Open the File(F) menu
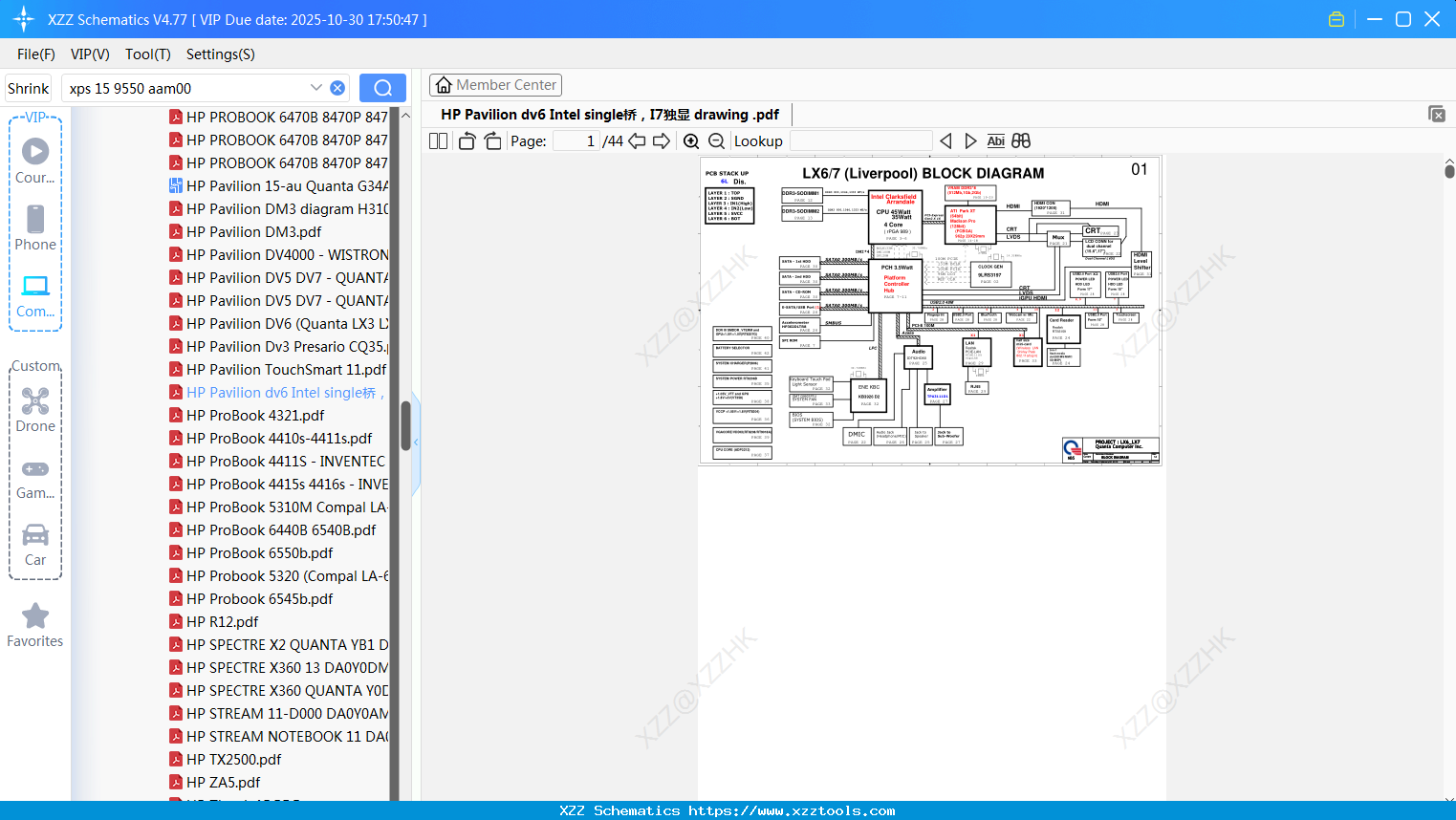 click(x=36, y=54)
